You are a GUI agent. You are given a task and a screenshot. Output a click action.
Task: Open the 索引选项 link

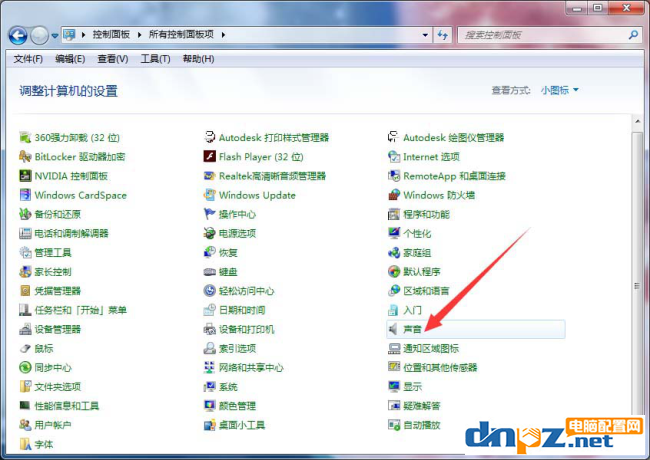click(237, 349)
